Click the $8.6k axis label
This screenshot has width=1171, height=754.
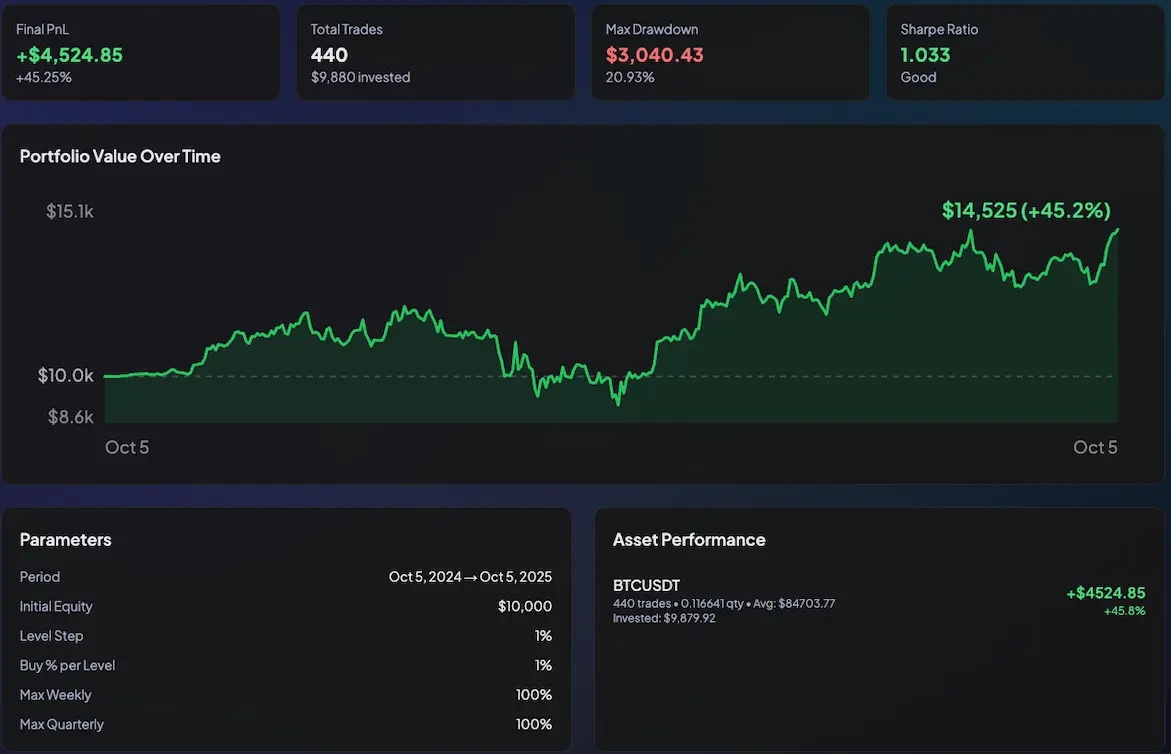[70, 415]
